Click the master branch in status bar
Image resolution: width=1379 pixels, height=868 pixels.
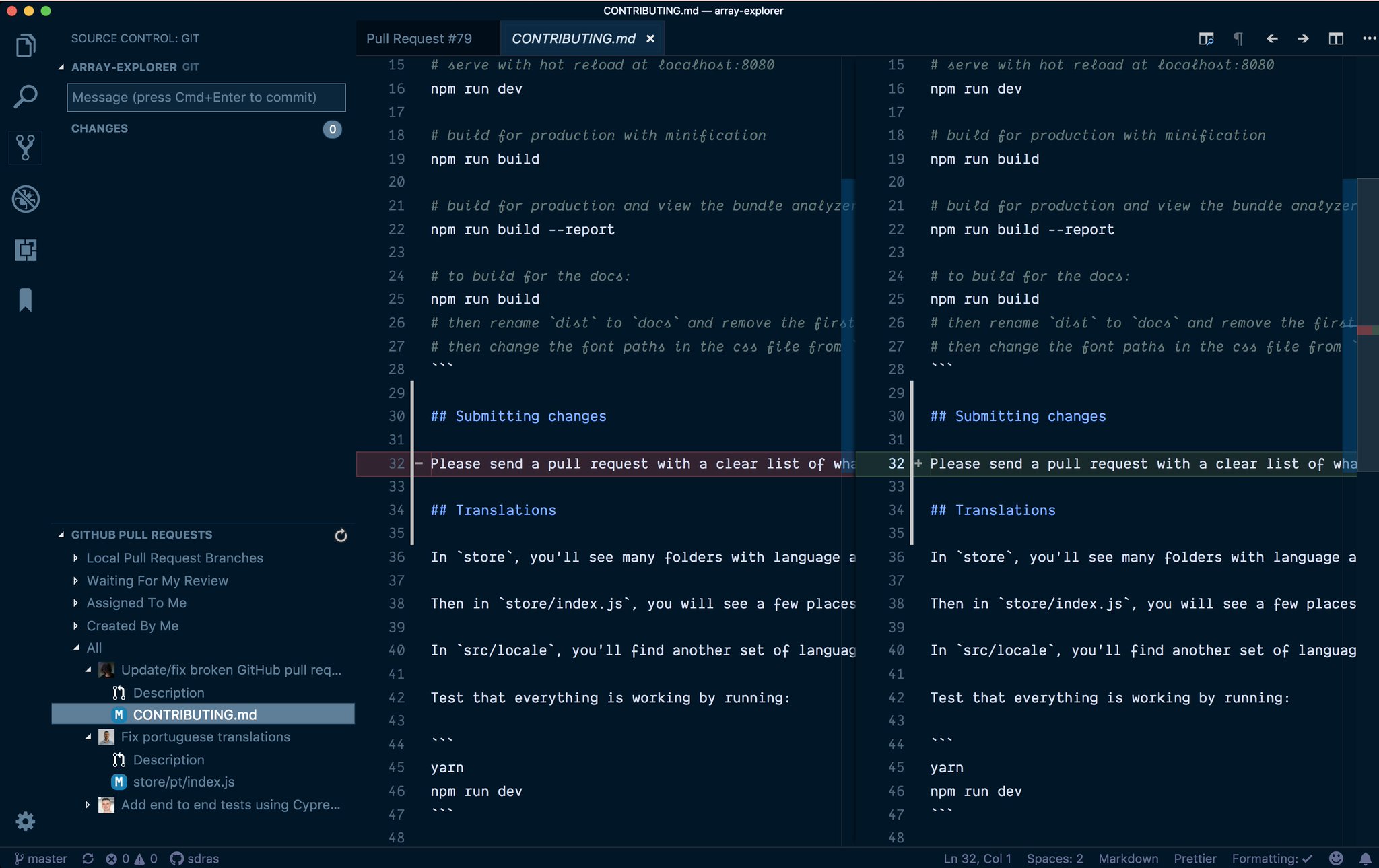[x=41, y=859]
